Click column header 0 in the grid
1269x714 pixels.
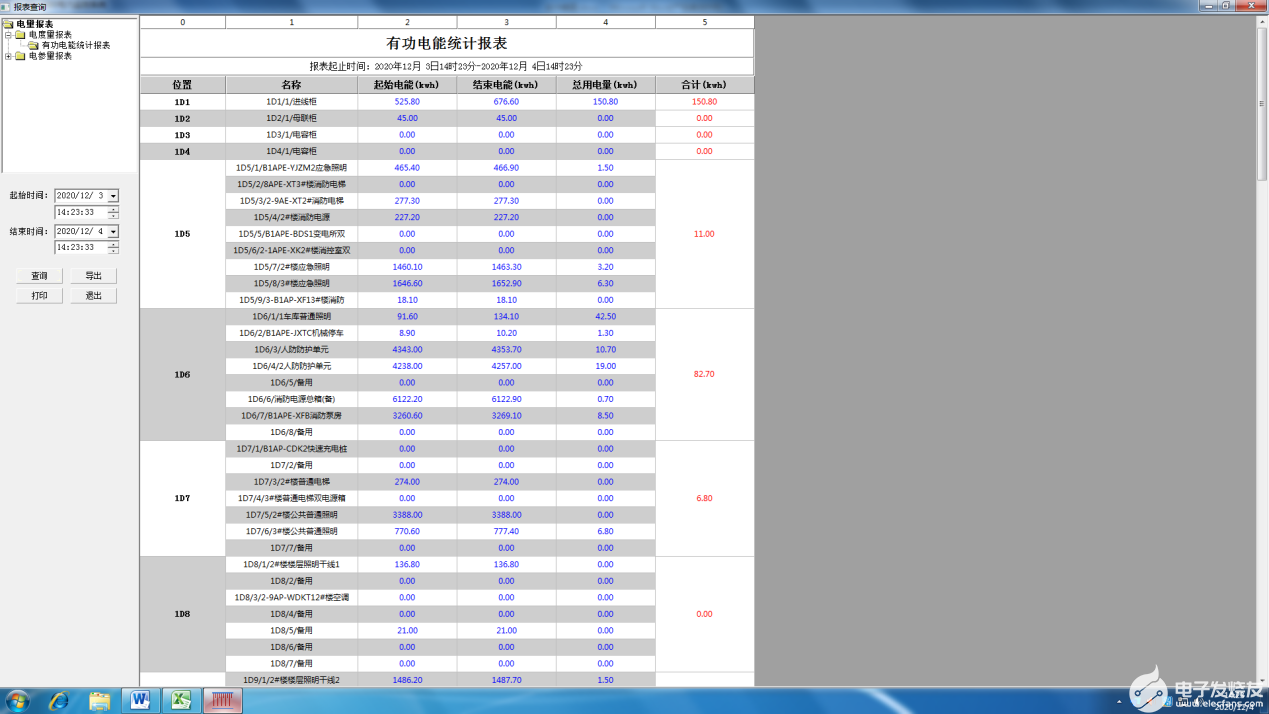pyautogui.click(x=182, y=22)
